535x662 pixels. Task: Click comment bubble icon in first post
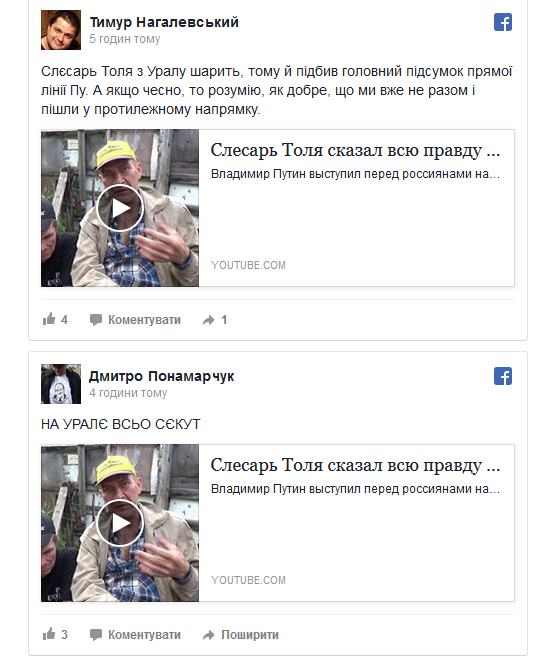(x=96, y=320)
